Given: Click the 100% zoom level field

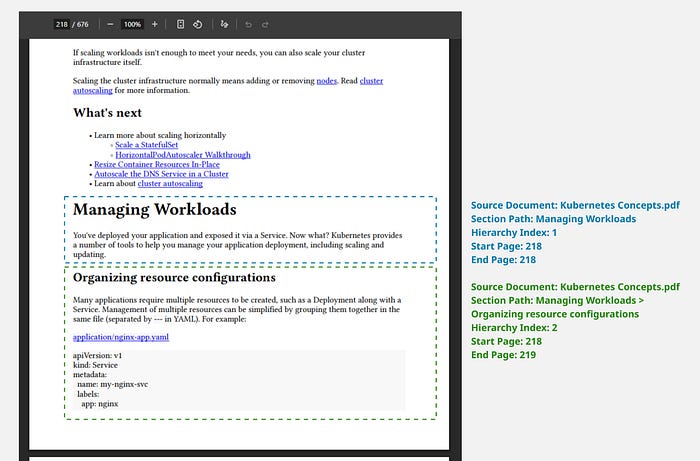Looking at the screenshot, I should (x=132, y=24).
